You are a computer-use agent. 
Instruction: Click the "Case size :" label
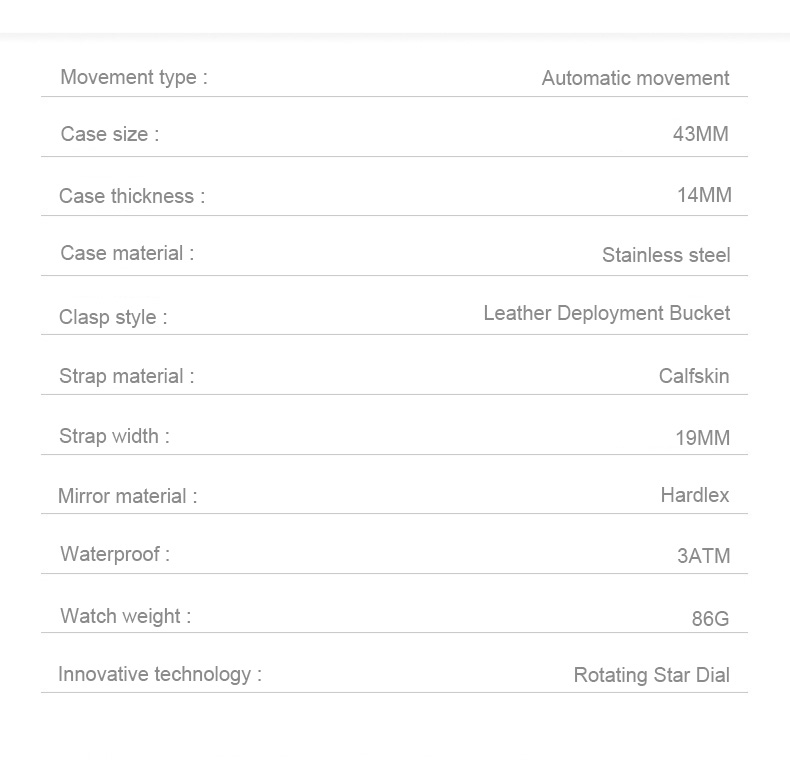click(x=110, y=134)
